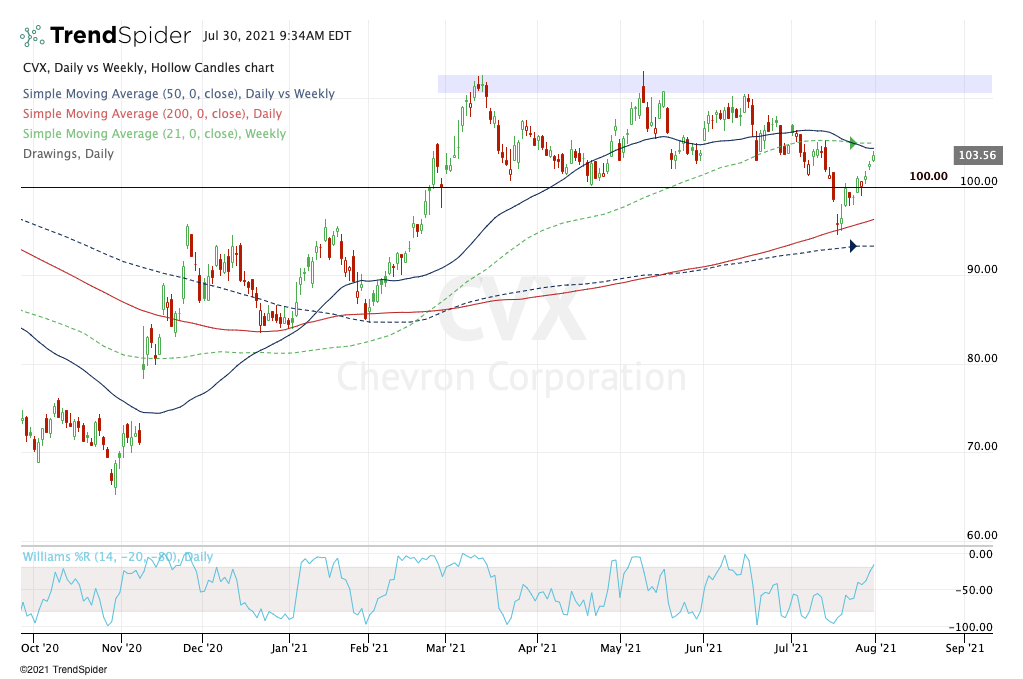Image resolution: width=1023 pixels, height=679 pixels.
Task: Click the -100.00 Williams %R axis value
Action: click(x=971, y=627)
